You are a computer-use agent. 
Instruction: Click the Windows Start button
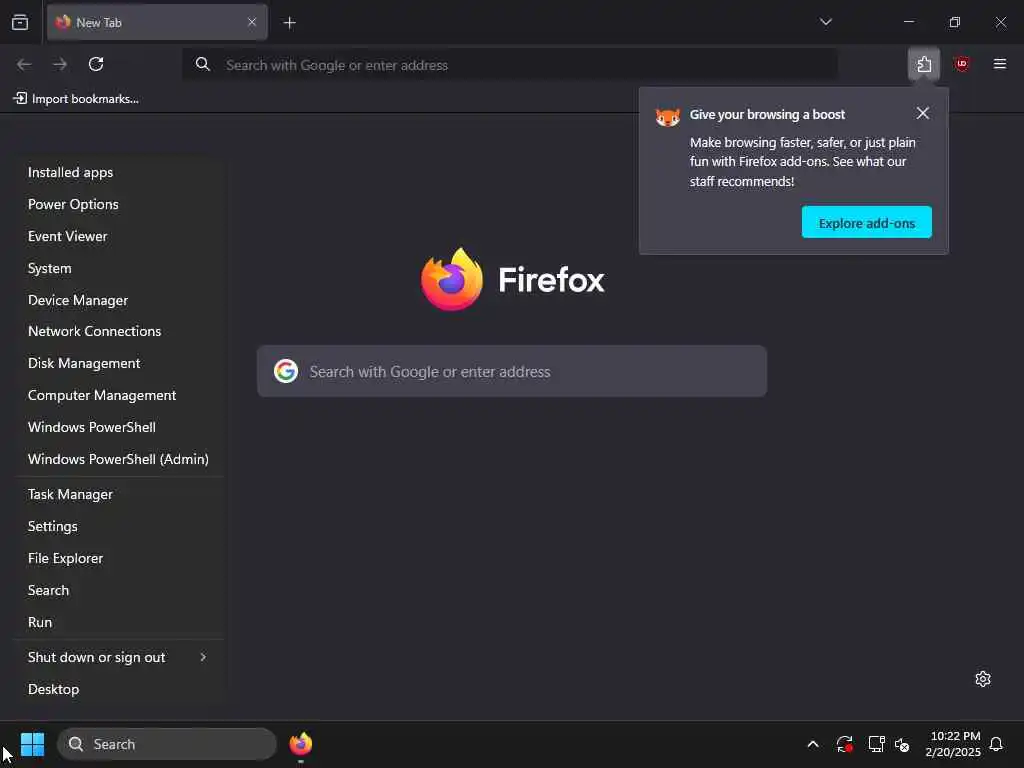pyautogui.click(x=32, y=744)
